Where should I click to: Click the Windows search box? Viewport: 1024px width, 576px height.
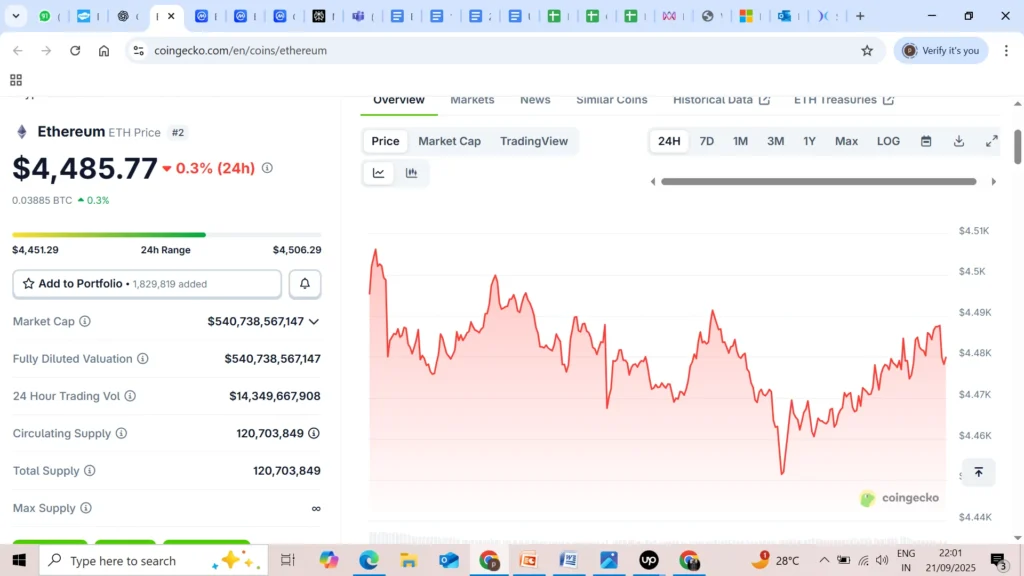pyautogui.click(x=153, y=560)
